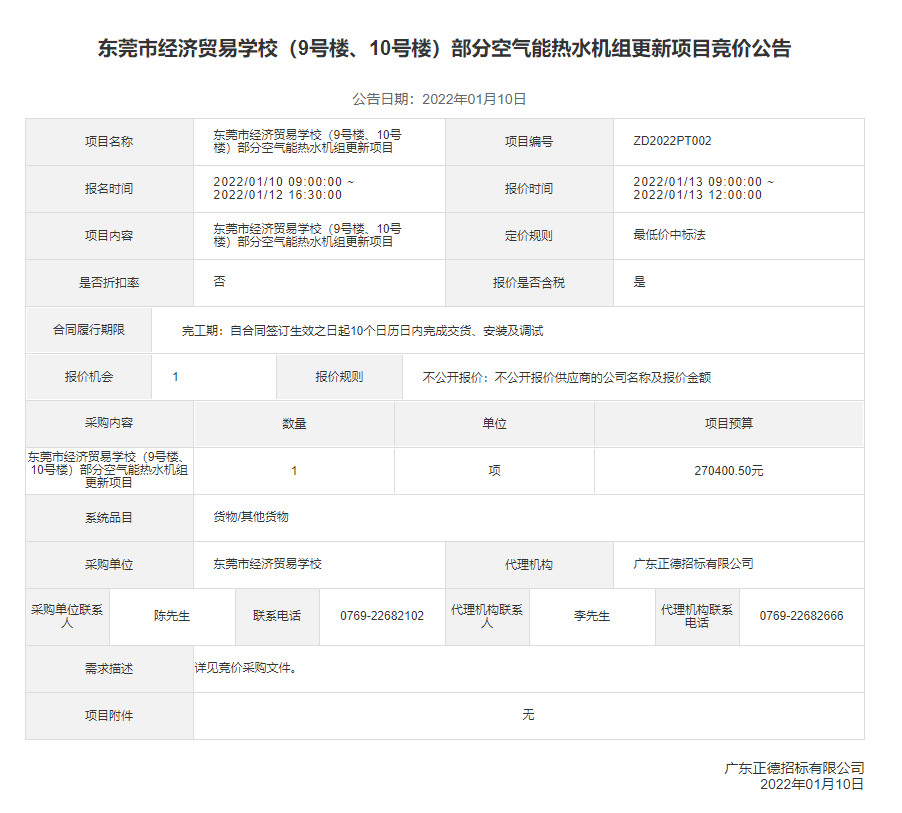Select the value 1 beside 报价机会
This screenshot has height=813, width=902.
click(x=175, y=377)
